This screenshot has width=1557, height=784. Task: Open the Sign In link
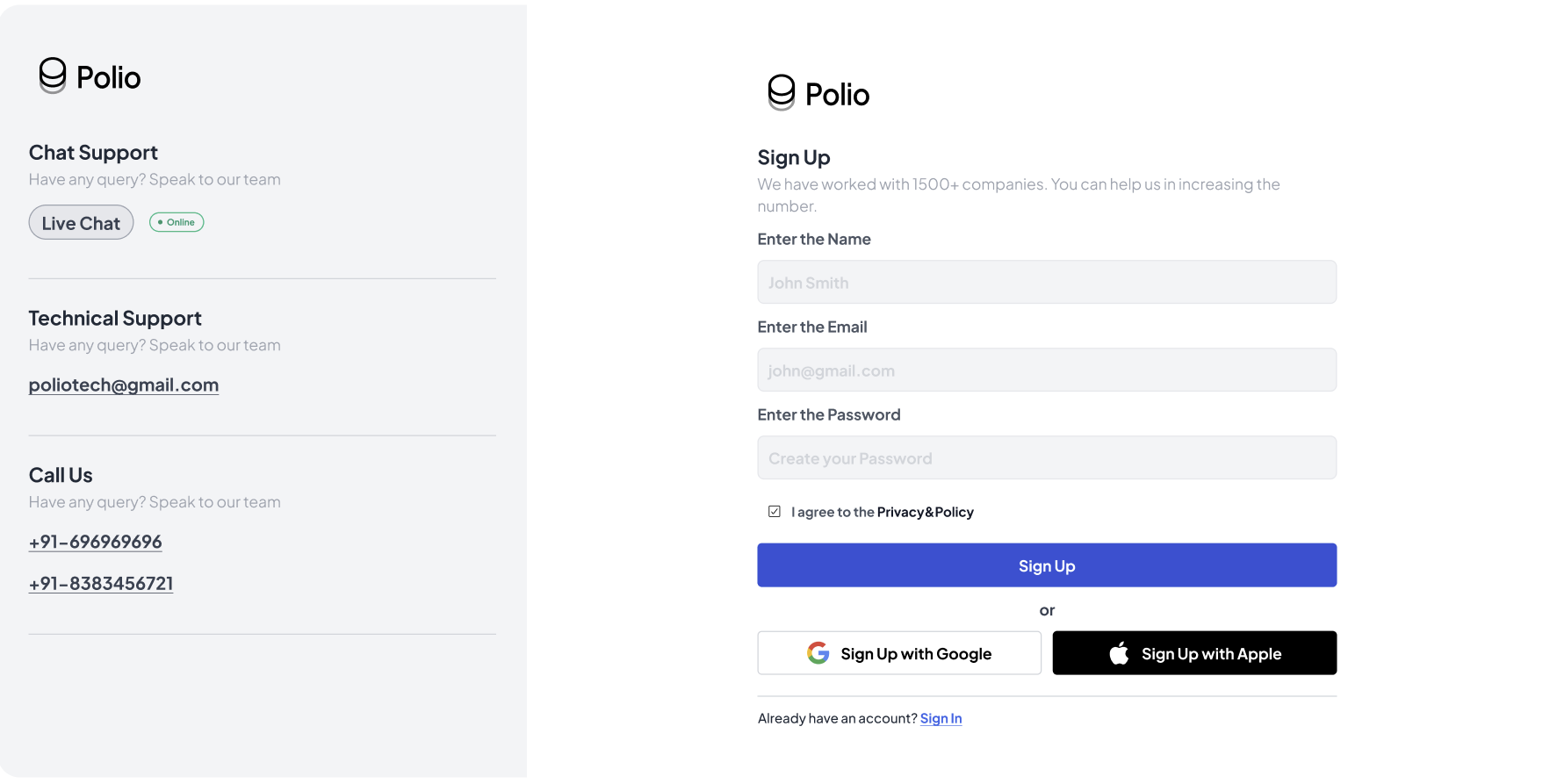941,718
